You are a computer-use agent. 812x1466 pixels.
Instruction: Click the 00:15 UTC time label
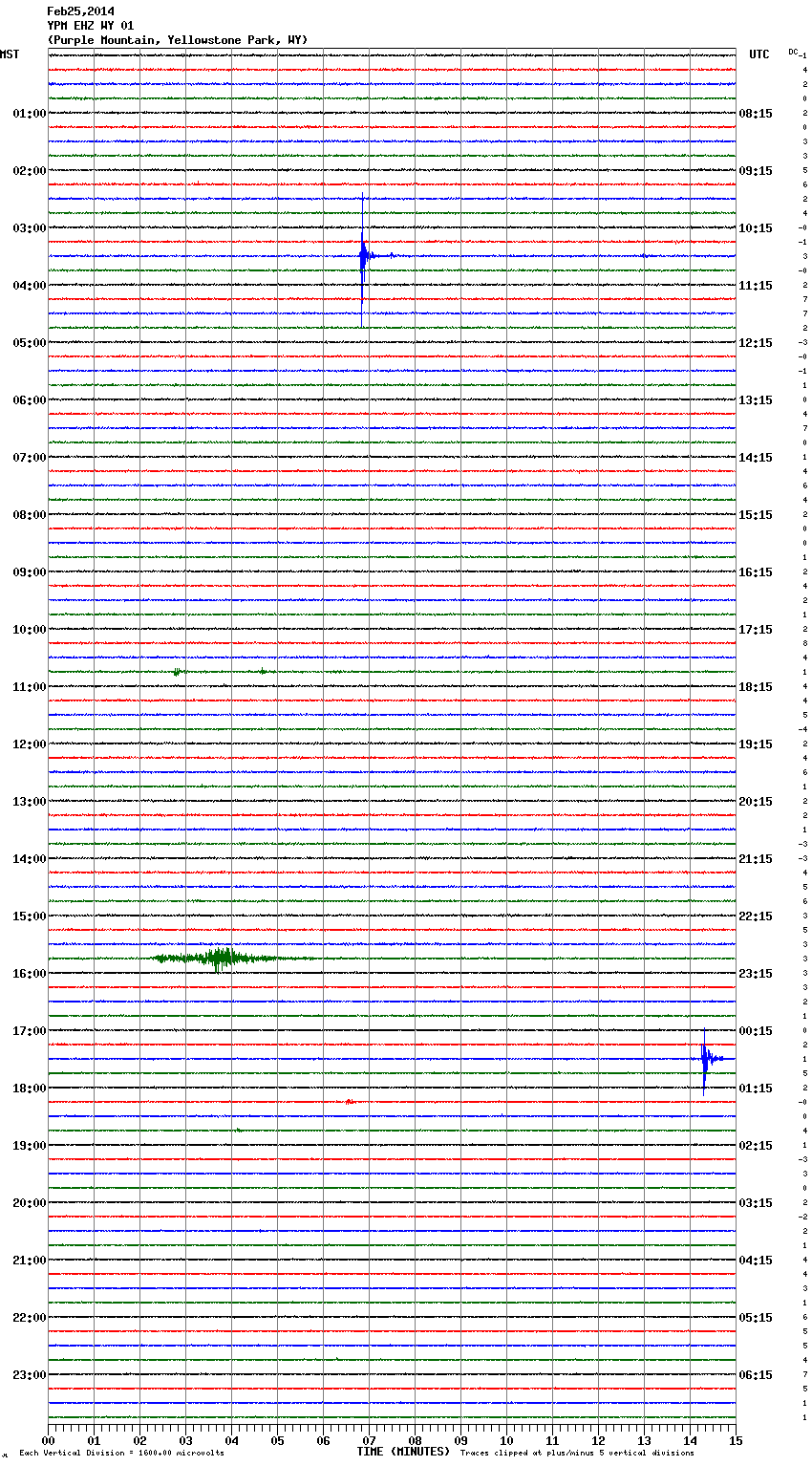756,1031
